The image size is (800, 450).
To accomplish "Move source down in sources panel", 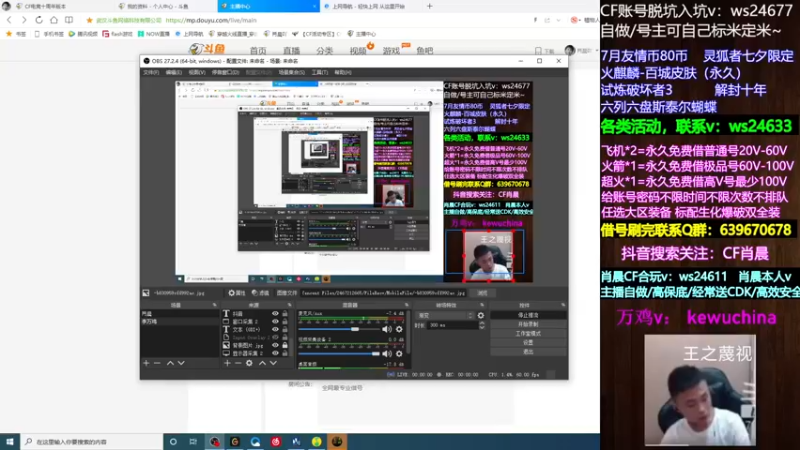I will click(x=273, y=363).
